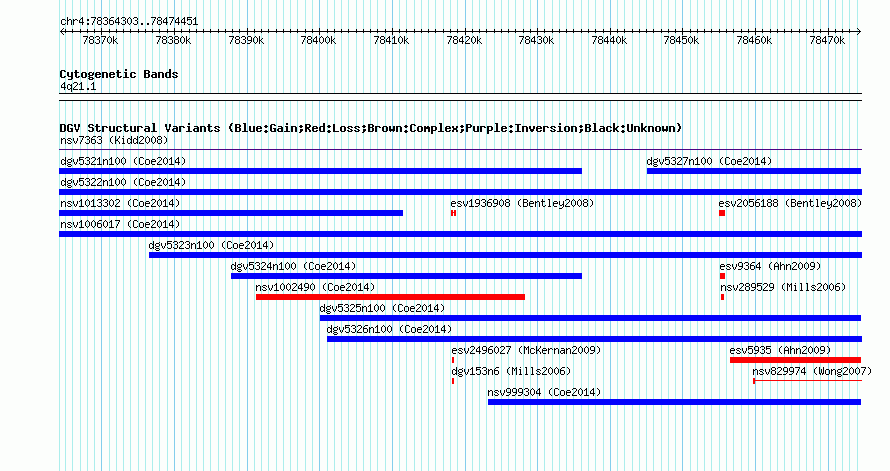This screenshot has height=471, width=890.
Task: Open dgv5322n100 (Coe2014) variant label
Action: pos(123,182)
